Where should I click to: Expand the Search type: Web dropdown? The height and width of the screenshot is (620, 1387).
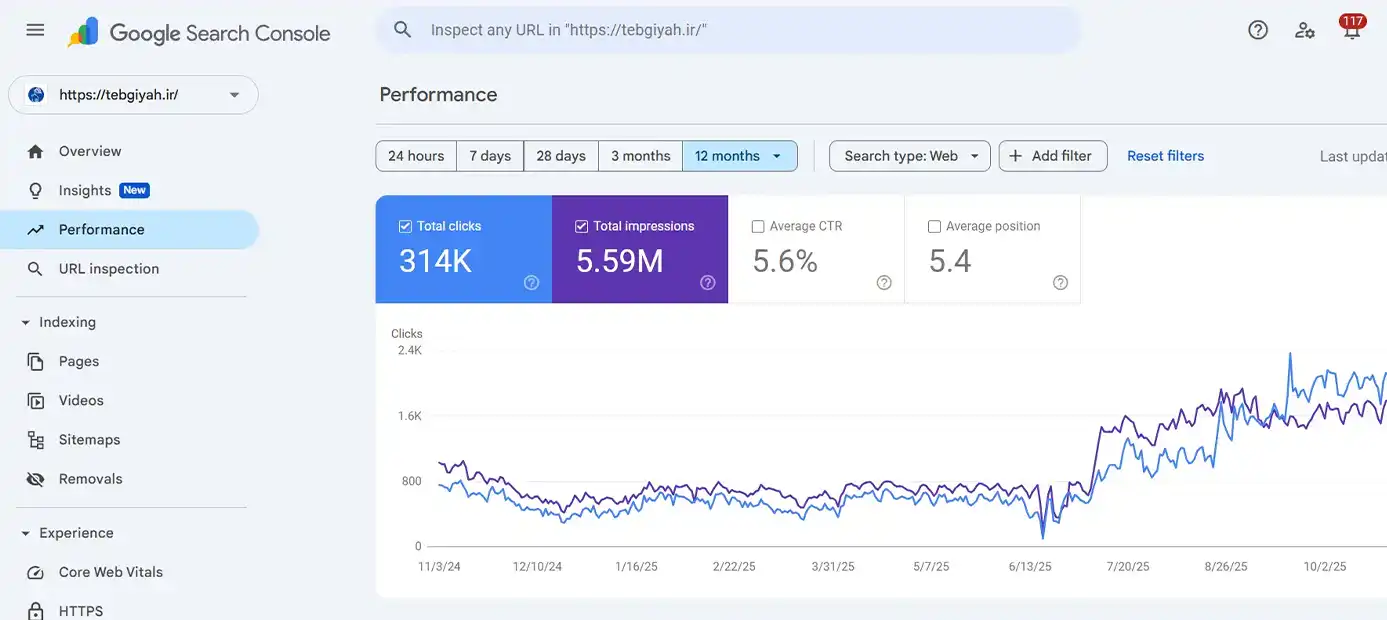[909, 156]
